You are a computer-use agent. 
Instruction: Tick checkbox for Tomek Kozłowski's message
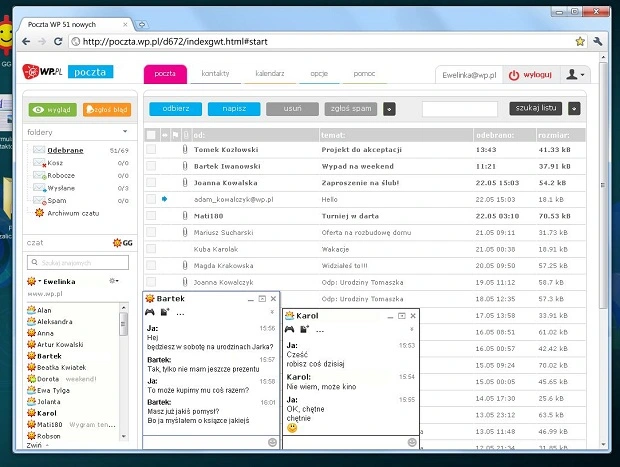[x=151, y=149]
